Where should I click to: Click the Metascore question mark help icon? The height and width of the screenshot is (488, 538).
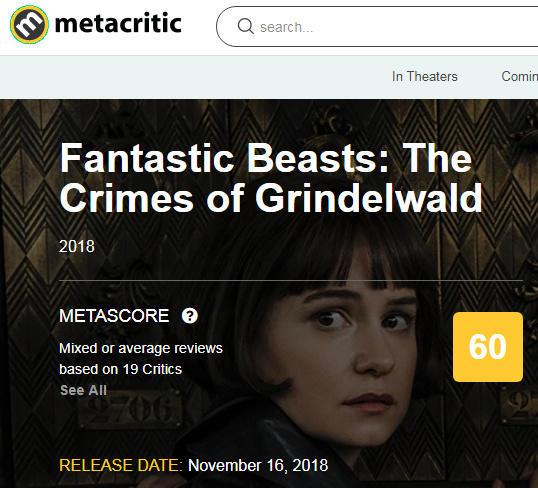point(189,315)
